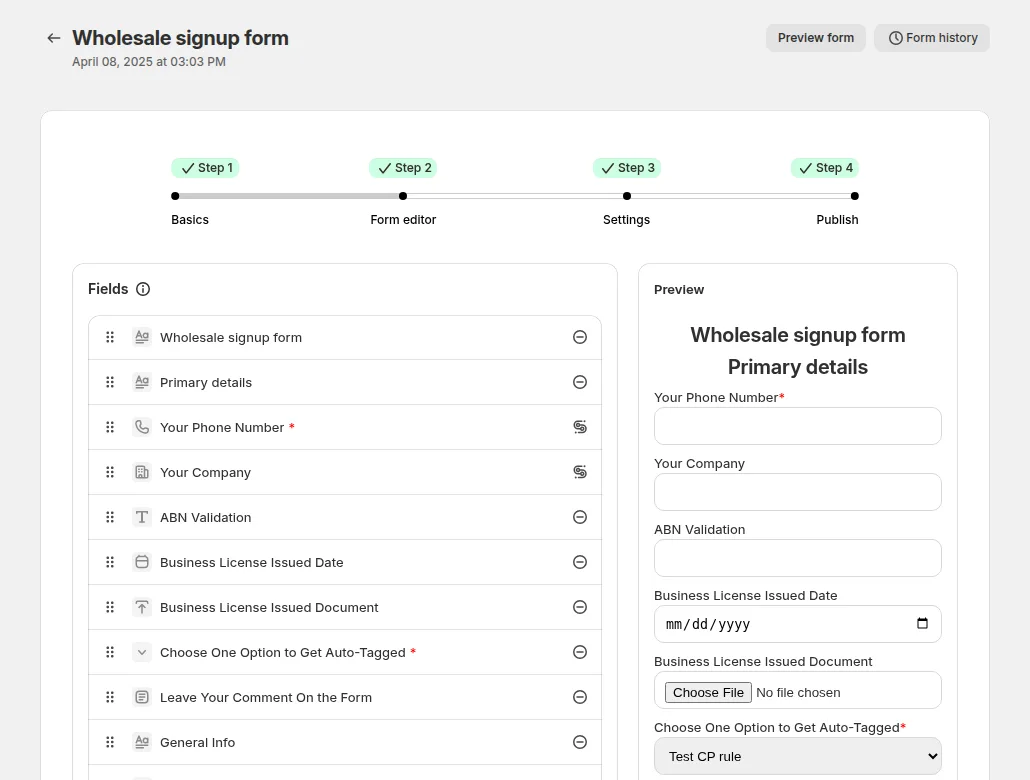Click the Form editor progress dot
Viewport: 1030px width, 780px height.
point(403,196)
